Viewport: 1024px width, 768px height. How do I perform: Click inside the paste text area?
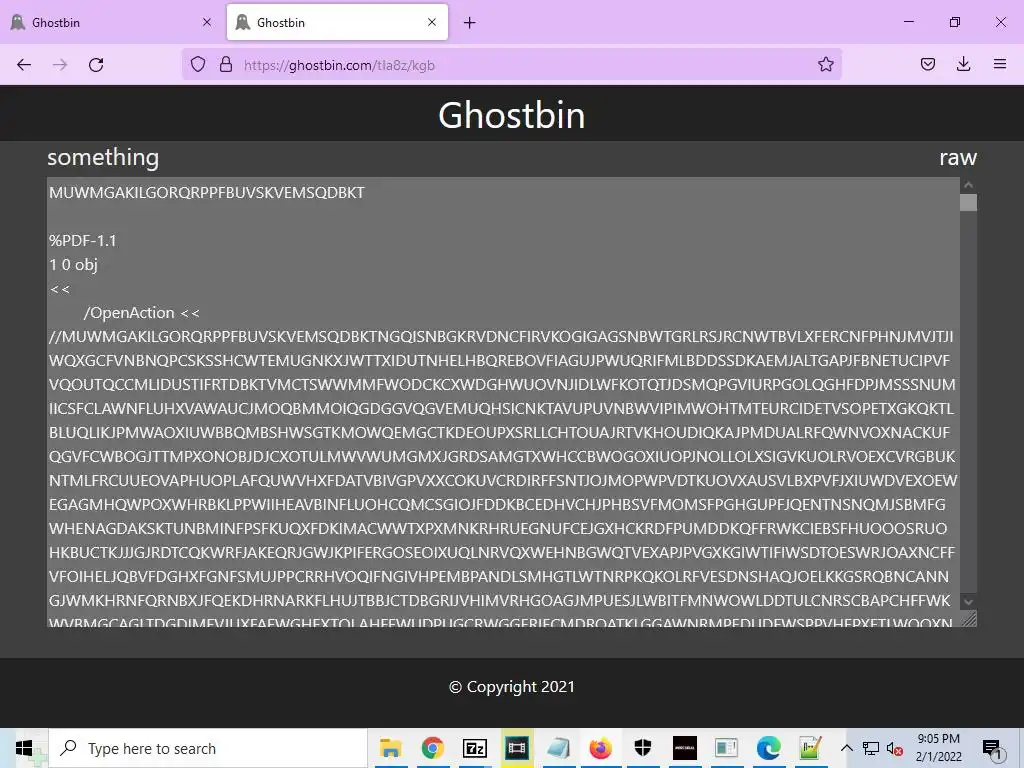pos(503,402)
